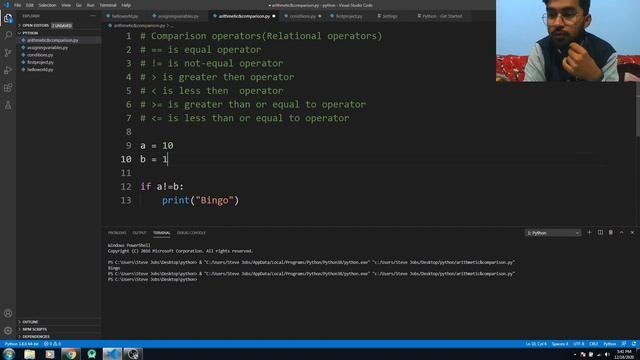Screen dimensions: 640x360
Task: Open the Run menu
Action: pos(91,5)
